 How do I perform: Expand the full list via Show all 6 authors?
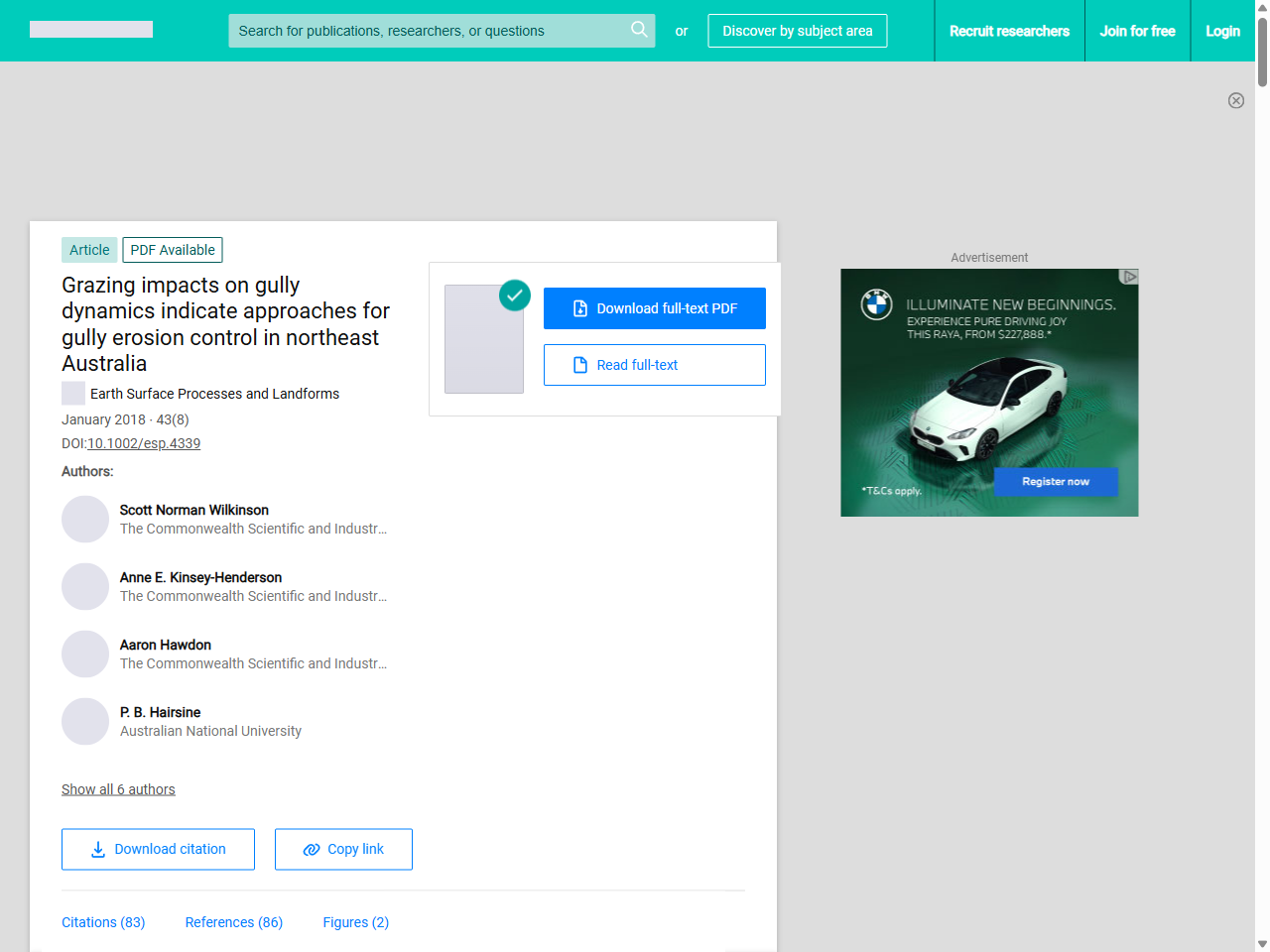[x=118, y=789]
